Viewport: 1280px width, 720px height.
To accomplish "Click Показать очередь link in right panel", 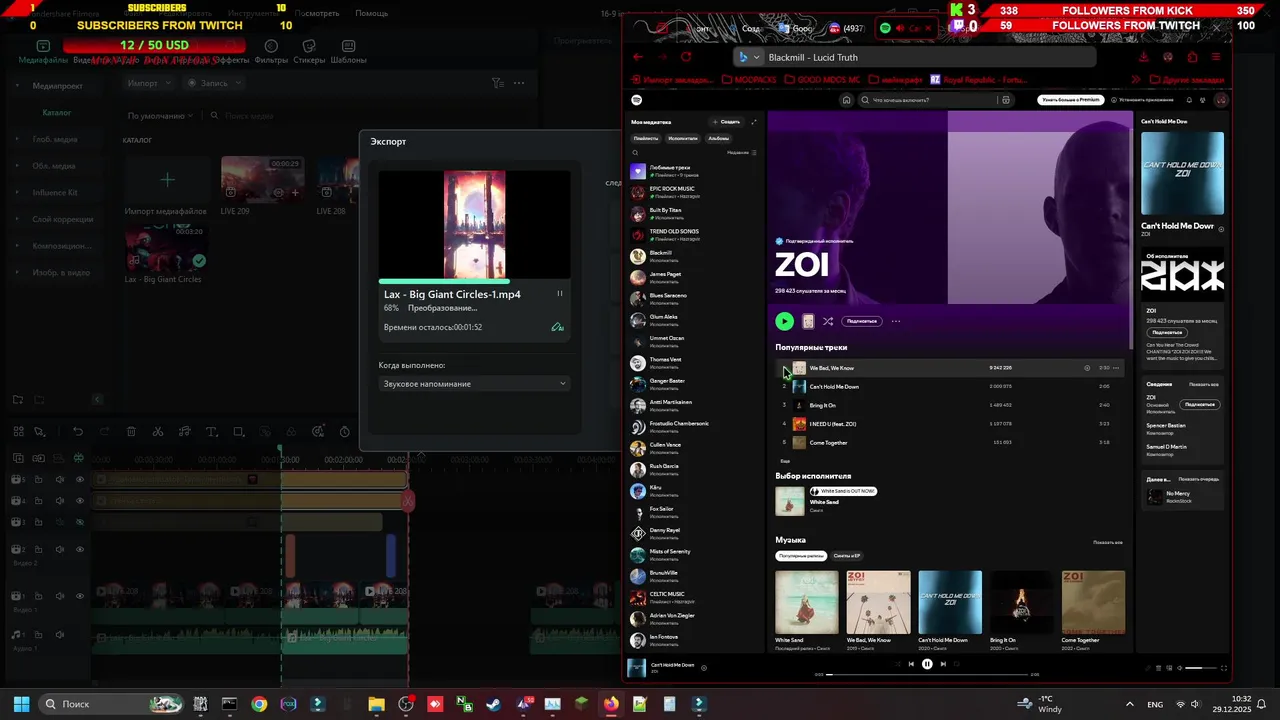I will coord(1198,480).
